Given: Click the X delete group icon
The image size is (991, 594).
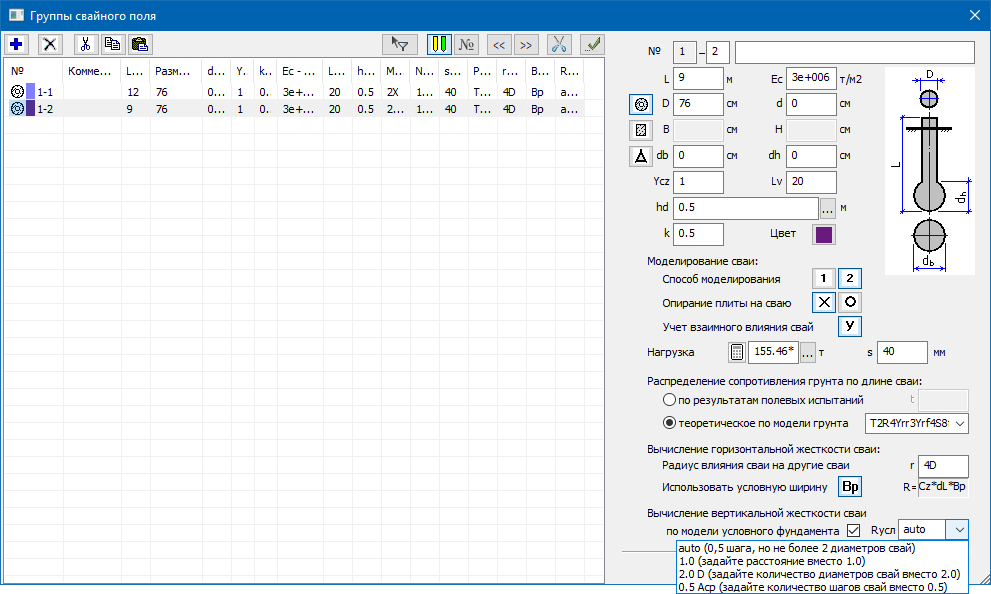Looking at the screenshot, I should 49,44.
